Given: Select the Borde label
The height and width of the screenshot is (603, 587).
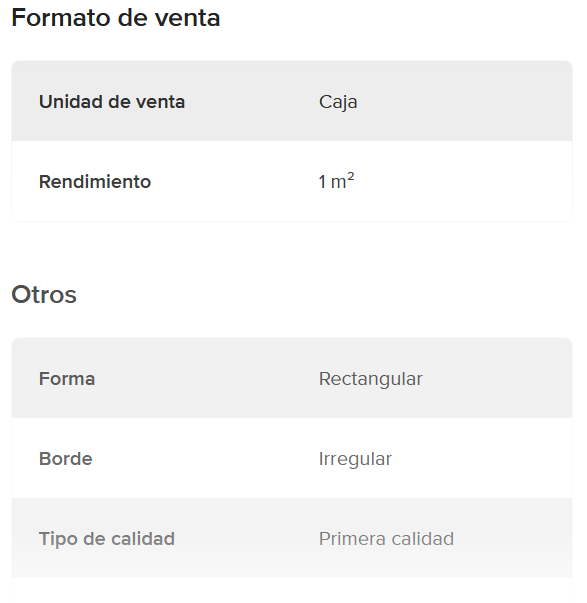Looking at the screenshot, I should (66, 459).
